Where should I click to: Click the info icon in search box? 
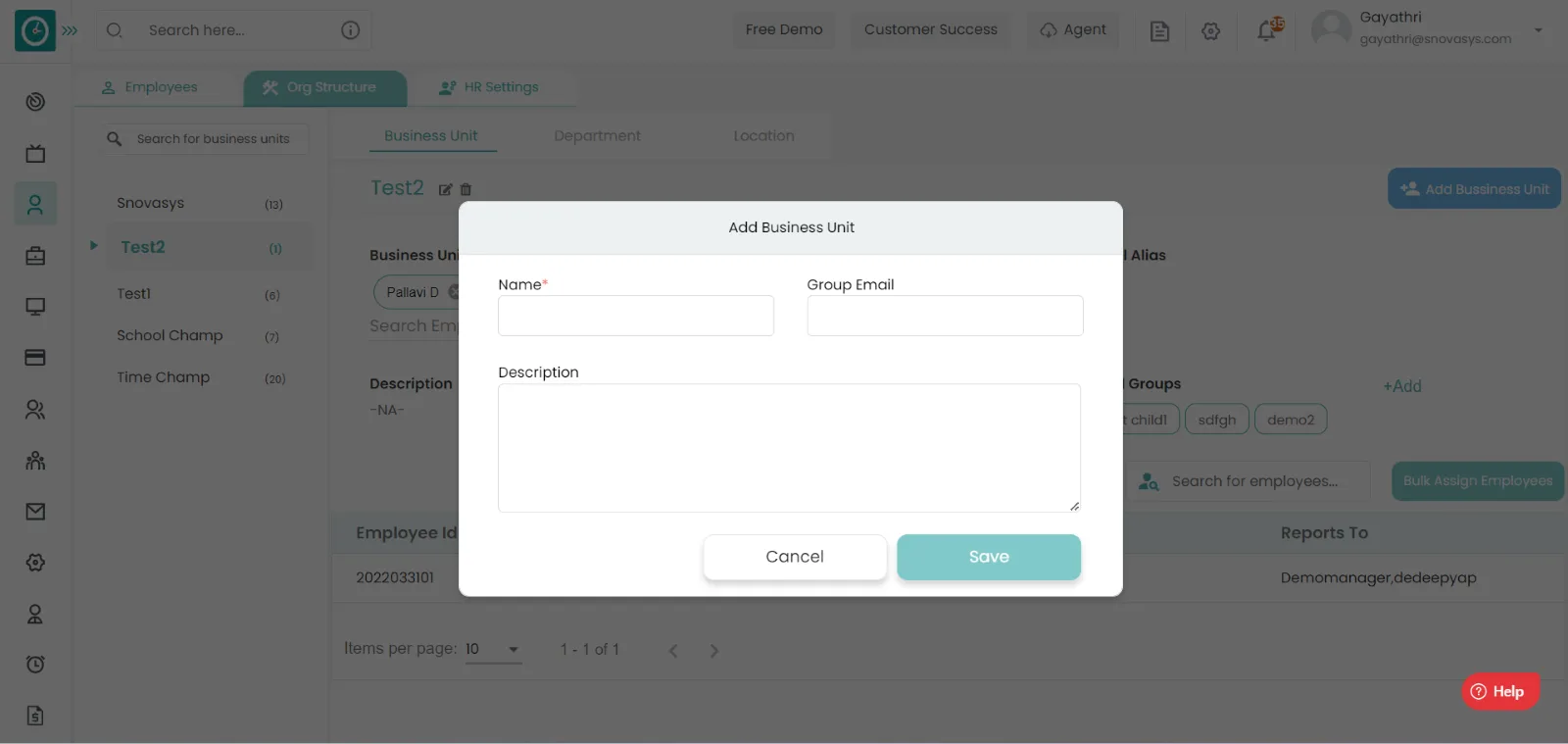pos(350,30)
